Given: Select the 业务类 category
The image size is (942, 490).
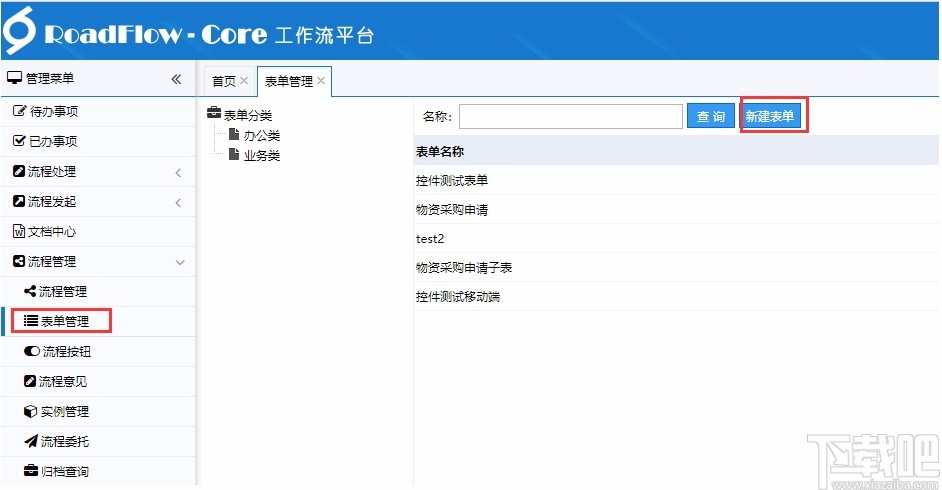Looking at the screenshot, I should click(x=261, y=156).
